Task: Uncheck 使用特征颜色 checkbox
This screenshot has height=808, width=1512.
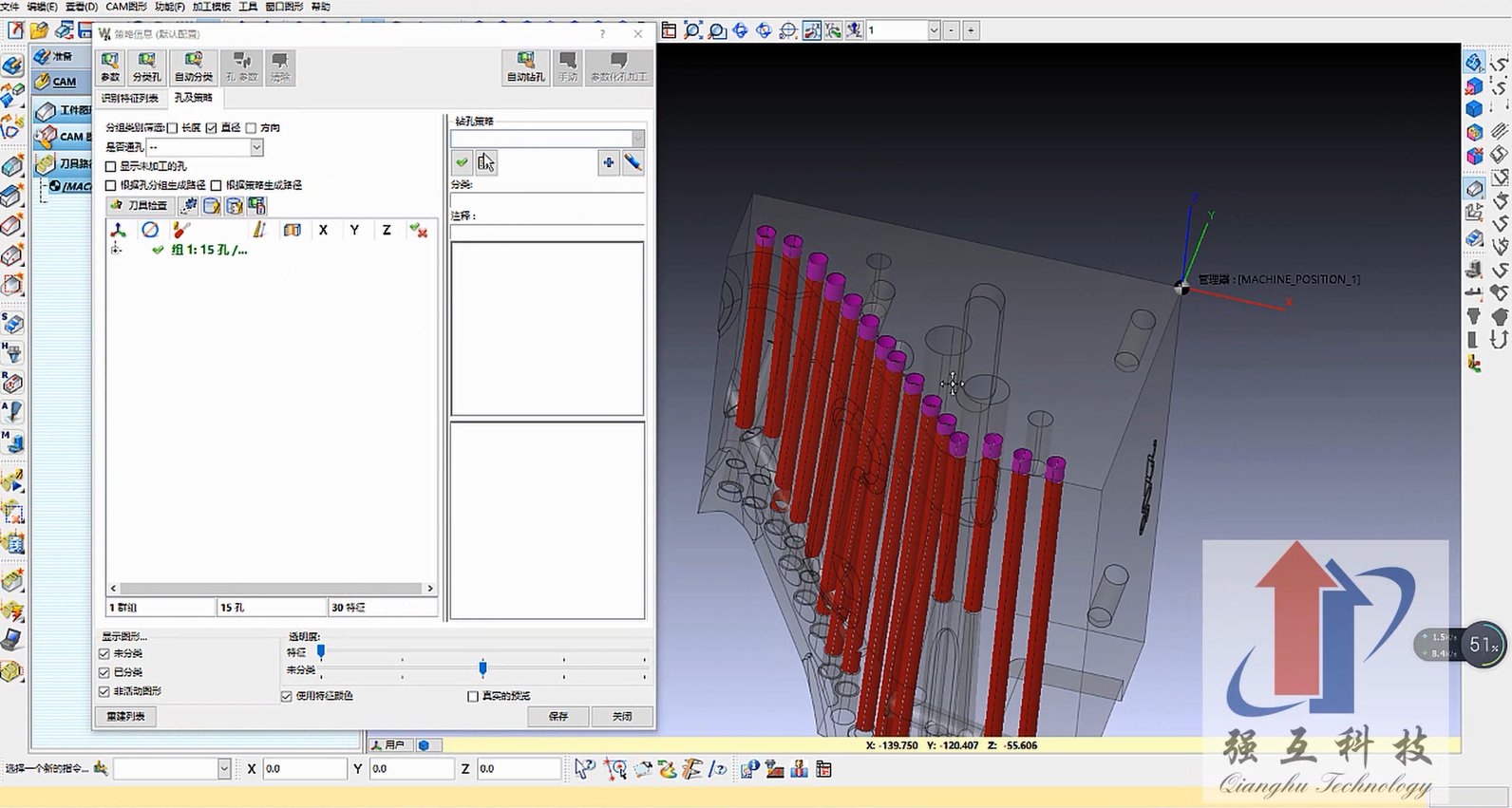Action: [x=287, y=696]
